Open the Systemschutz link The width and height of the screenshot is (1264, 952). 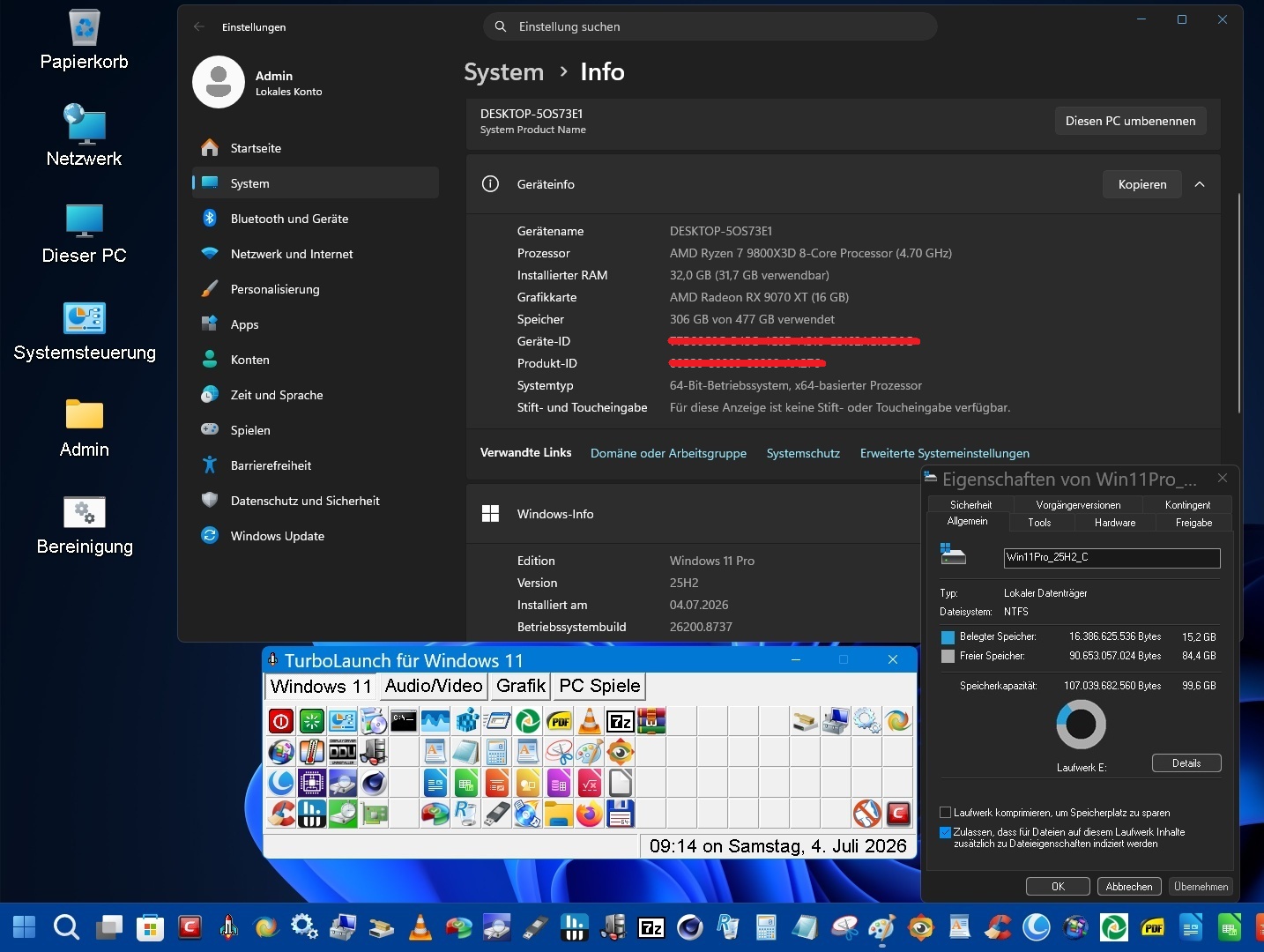pyautogui.click(x=803, y=453)
